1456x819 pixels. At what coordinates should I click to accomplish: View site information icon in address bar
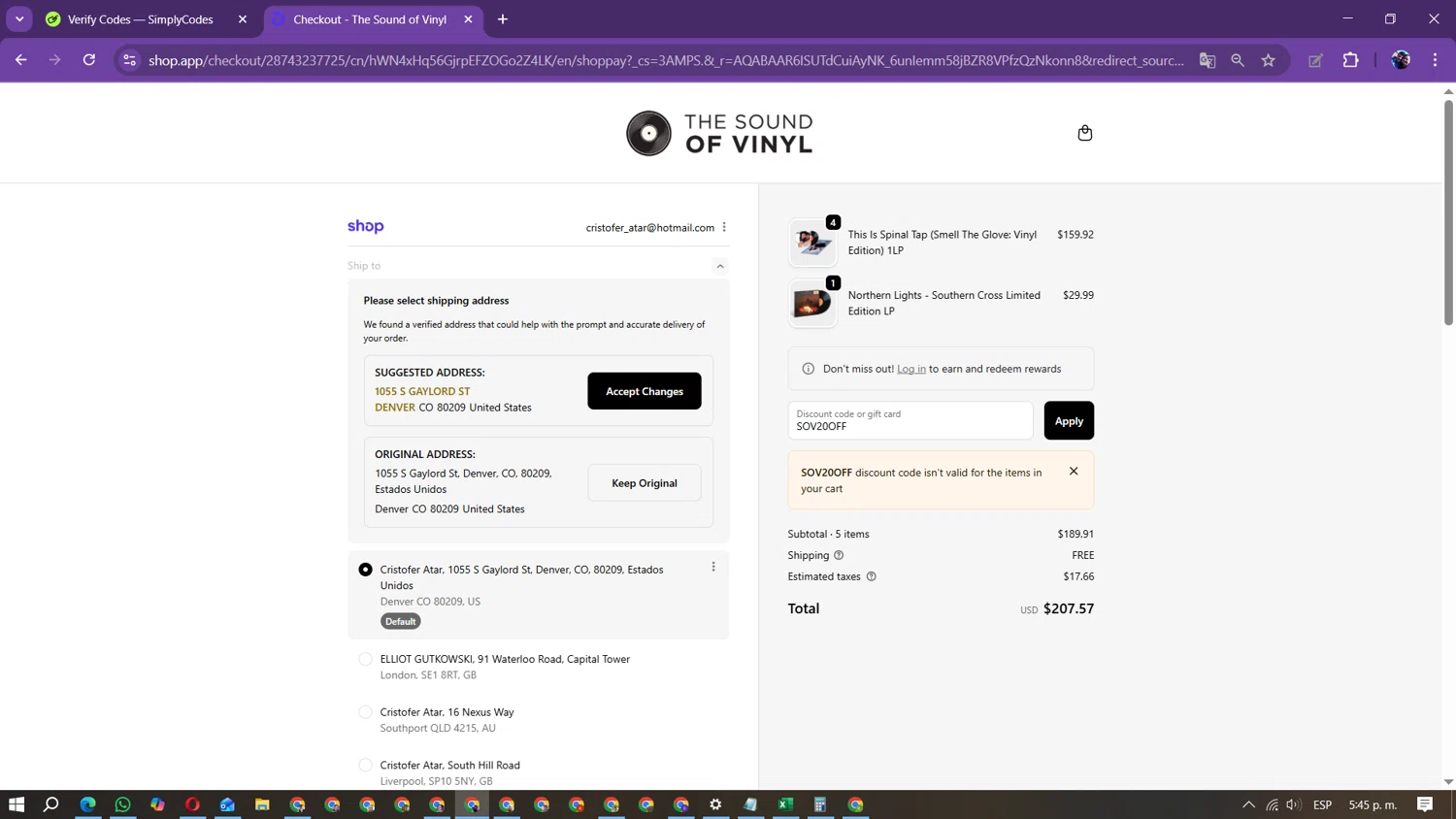click(129, 60)
